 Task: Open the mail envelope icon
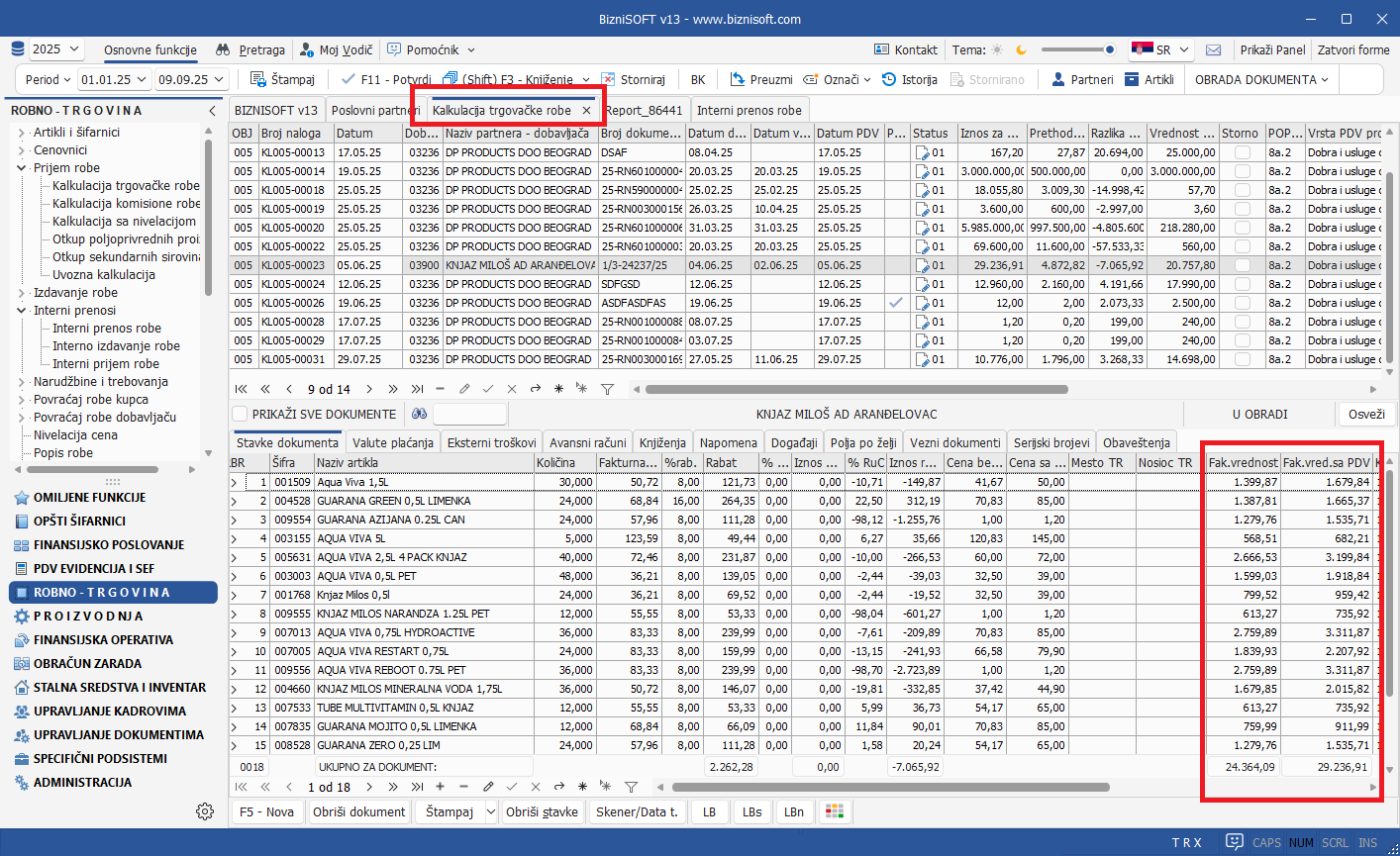tap(1214, 49)
